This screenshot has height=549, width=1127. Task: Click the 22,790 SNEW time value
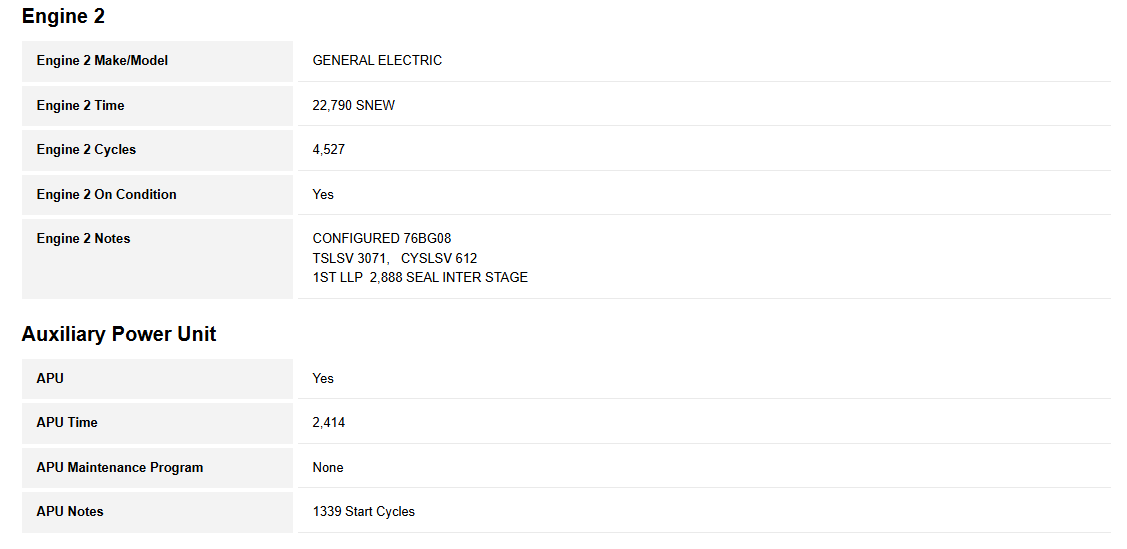(353, 105)
